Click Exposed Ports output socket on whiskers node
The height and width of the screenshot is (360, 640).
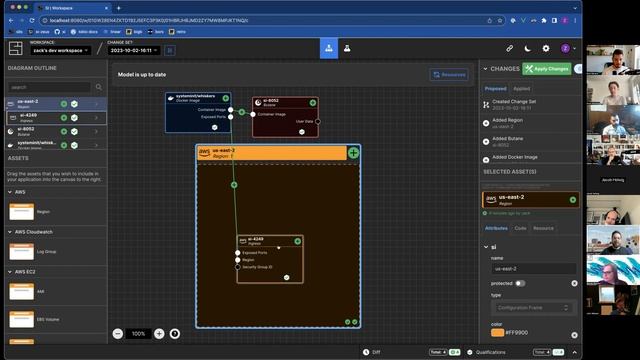point(231,117)
